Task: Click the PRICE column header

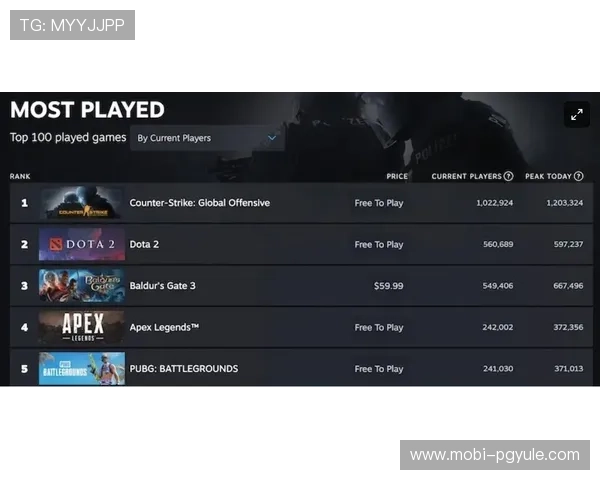Action: click(397, 176)
